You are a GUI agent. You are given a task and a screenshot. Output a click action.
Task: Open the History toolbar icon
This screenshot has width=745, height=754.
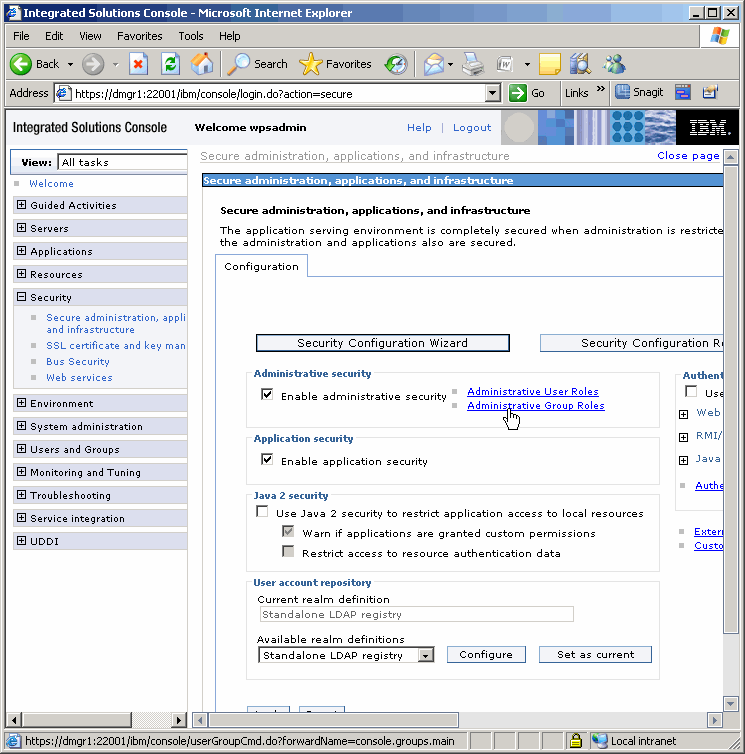click(x=396, y=64)
